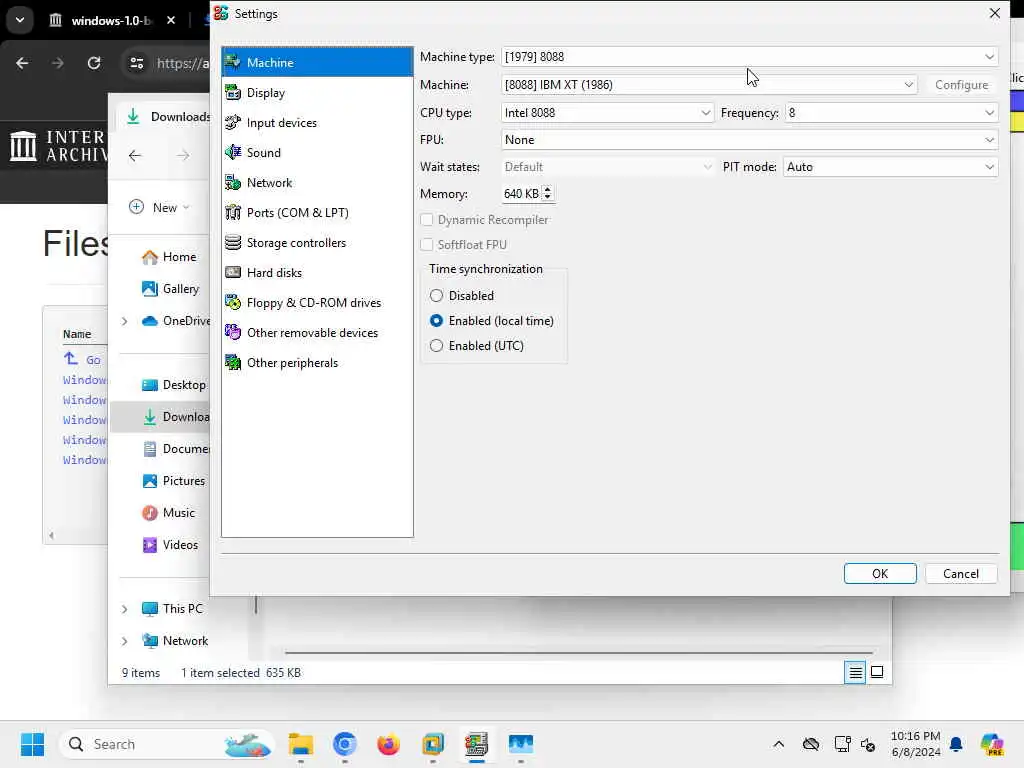The width and height of the screenshot is (1024, 768).
Task: Toggle Softfloat FPU checkbox
Action: point(426,245)
